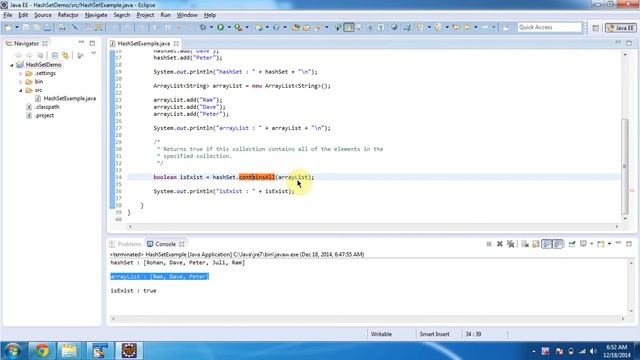The height and width of the screenshot is (360, 640).
Task: Click inside the Quick Access search field
Action: [549, 27]
